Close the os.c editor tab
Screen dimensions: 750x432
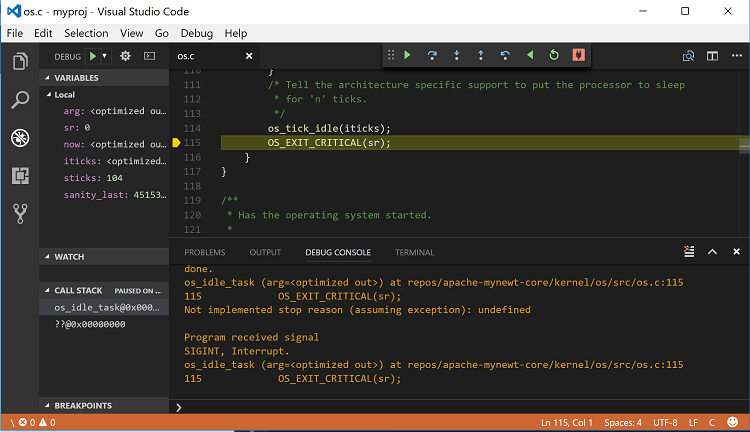point(249,56)
